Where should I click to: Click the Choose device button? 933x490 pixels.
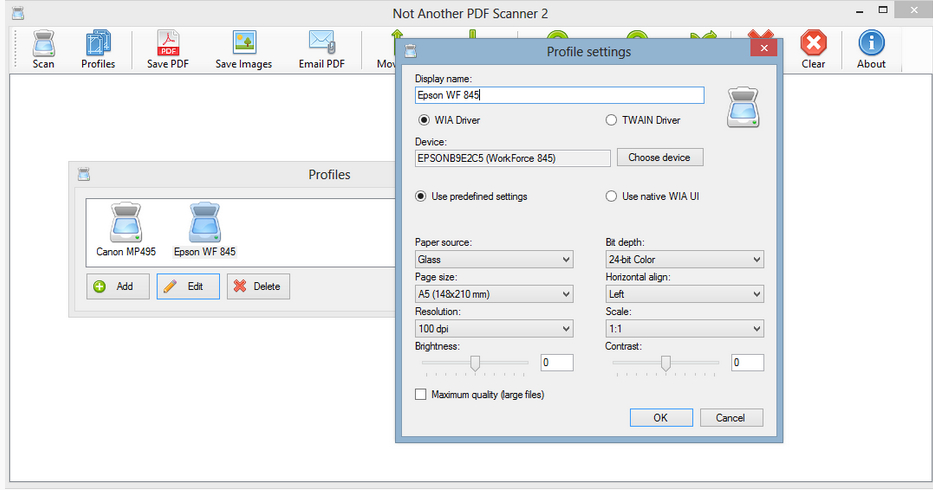click(x=660, y=157)
